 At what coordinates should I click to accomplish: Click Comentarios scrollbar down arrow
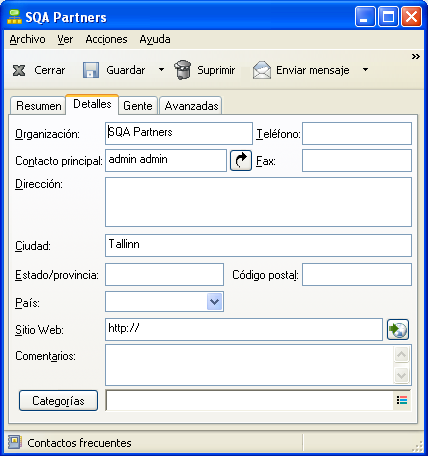pyautogui.click(x=401, y=375)
